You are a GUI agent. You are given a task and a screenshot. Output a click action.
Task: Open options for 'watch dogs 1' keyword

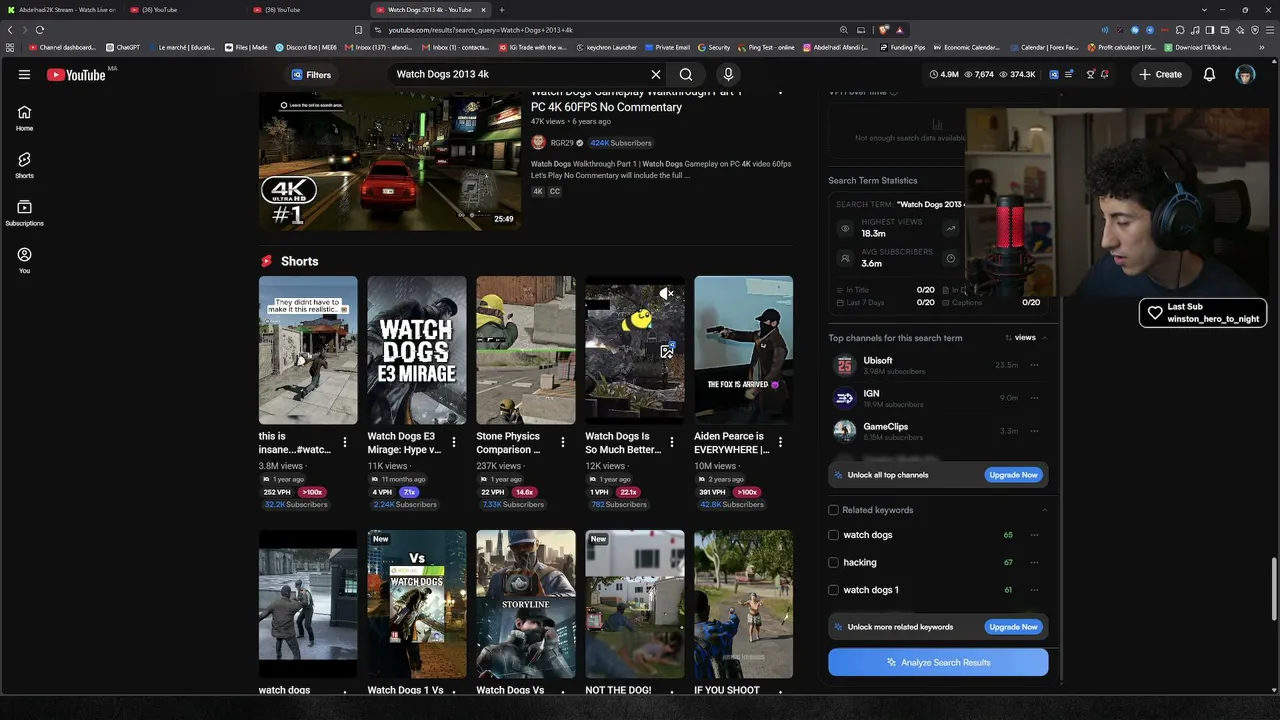pyautogui.click(x=1035, y=590)
